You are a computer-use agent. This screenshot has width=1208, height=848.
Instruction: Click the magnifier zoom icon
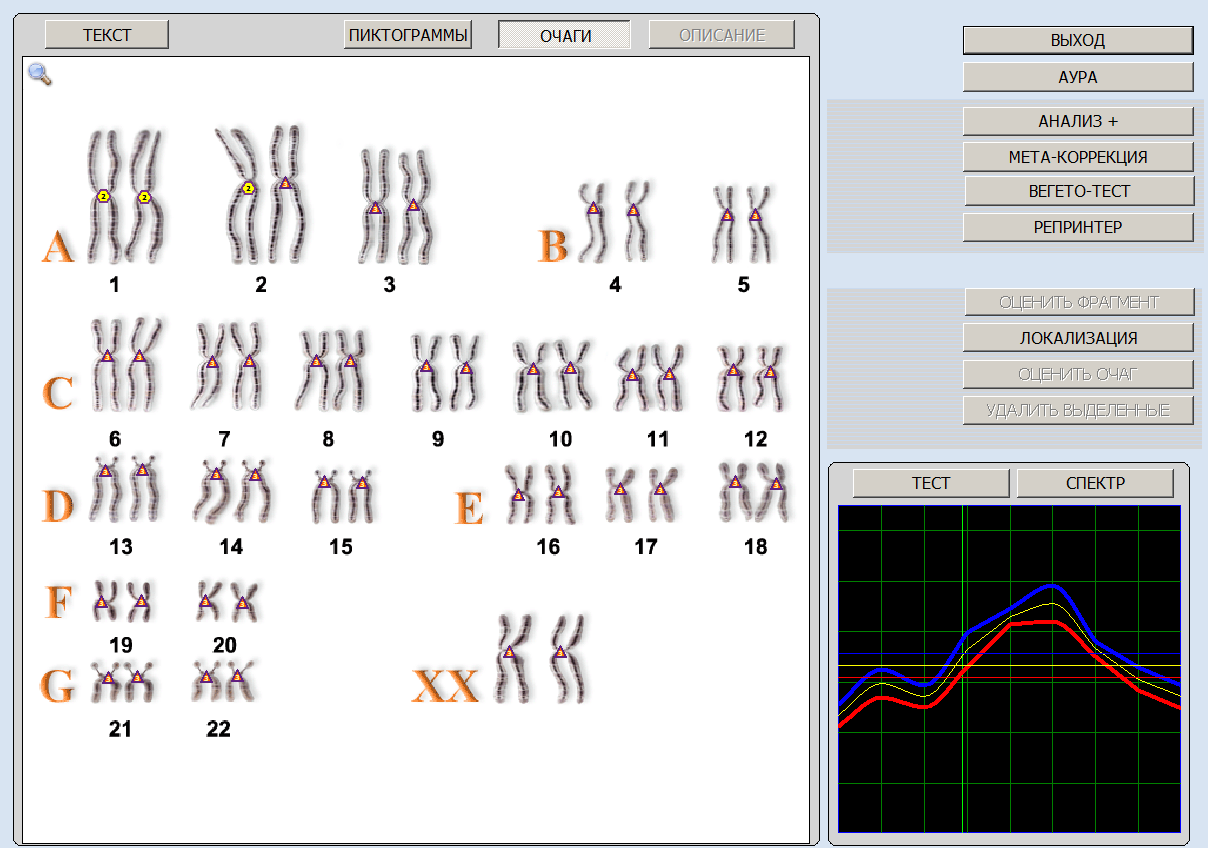(x=39, y=74)
